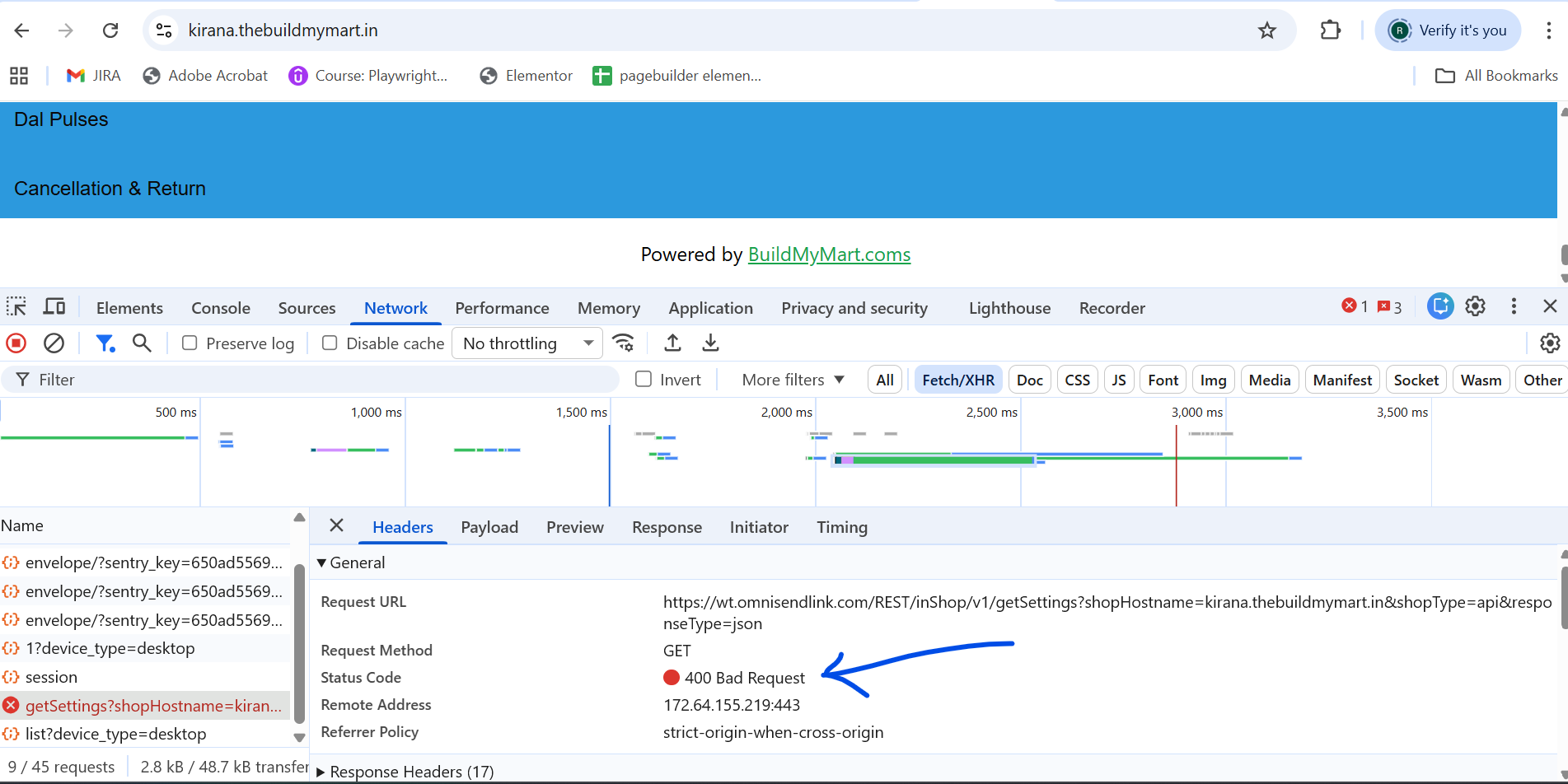Open the Elementor bookmark
The width and height of the screenshot is (1568, 784).
click(527, 76)
